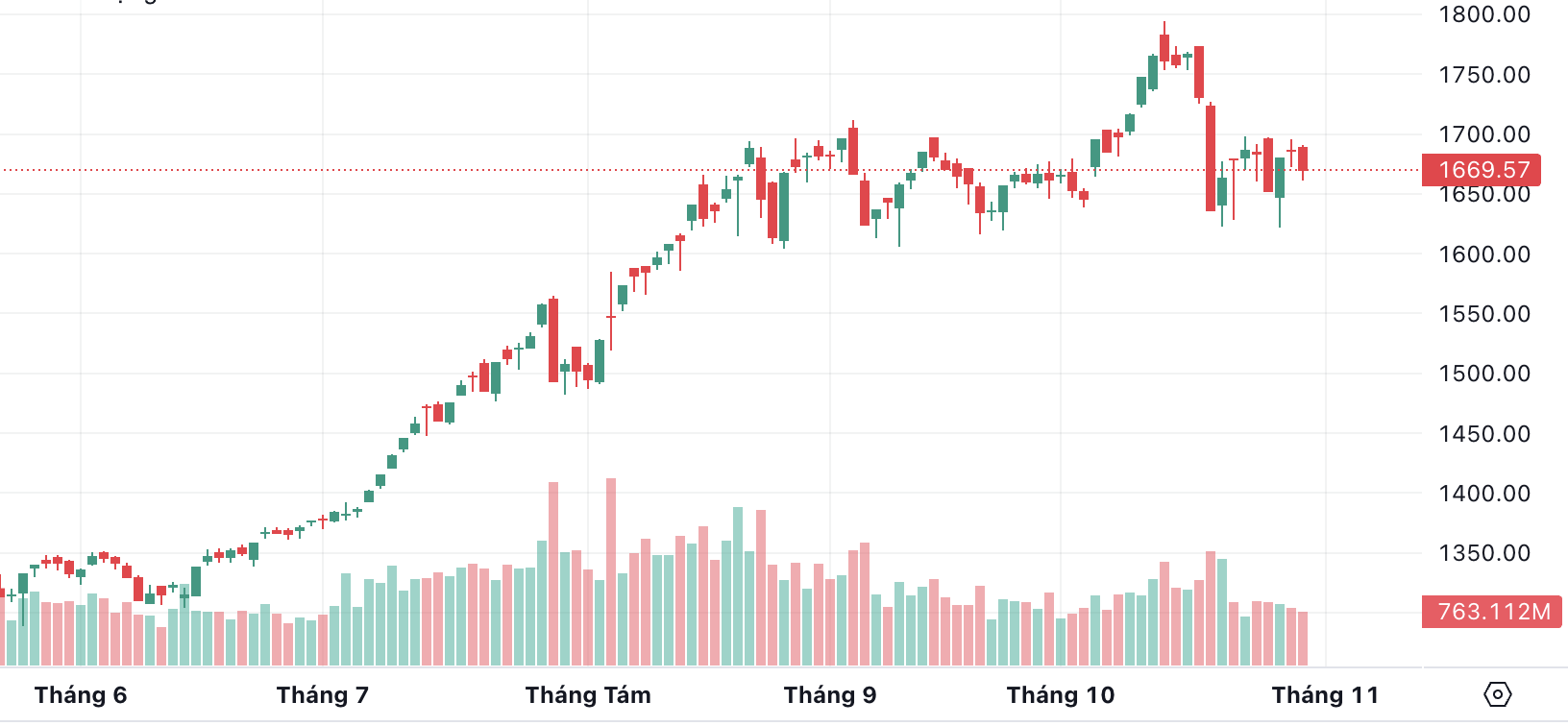
Task: Click the 1500.00 price scale value
Action: [x=1483, y=374]
